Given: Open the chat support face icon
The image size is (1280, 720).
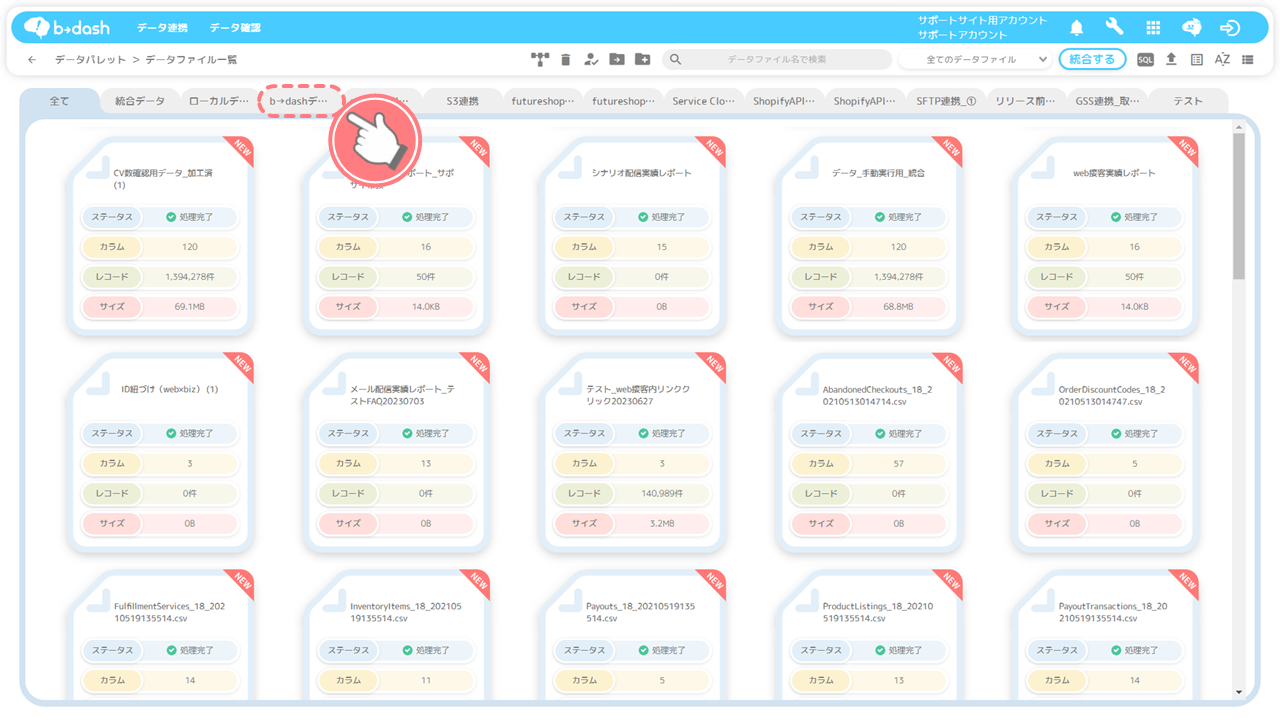Looking at the screenshot, I should pos(1191,27).
